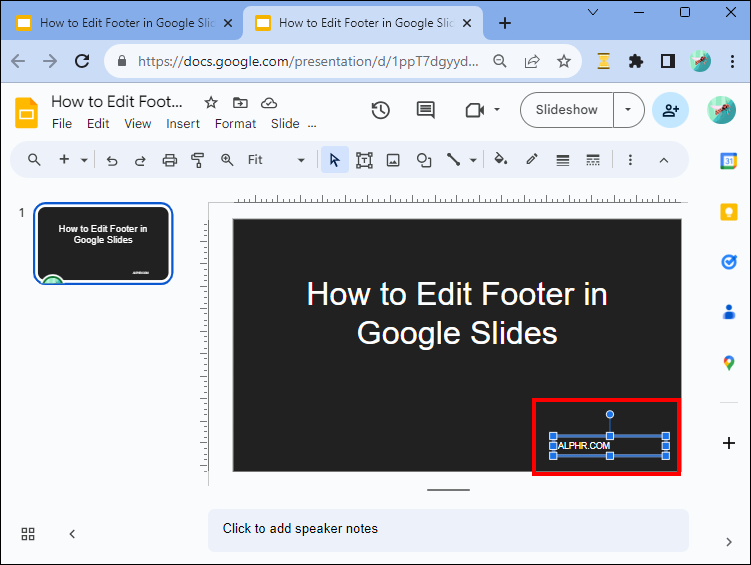Toggle the filmstrip grid view

pos(28,534)
